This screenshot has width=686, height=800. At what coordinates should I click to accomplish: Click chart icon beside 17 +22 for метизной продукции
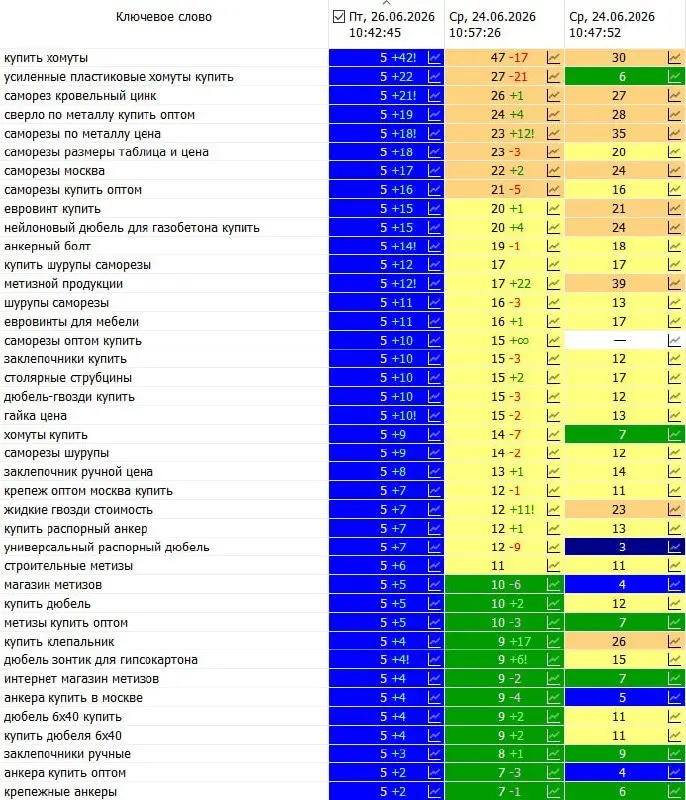pos(553,284)
